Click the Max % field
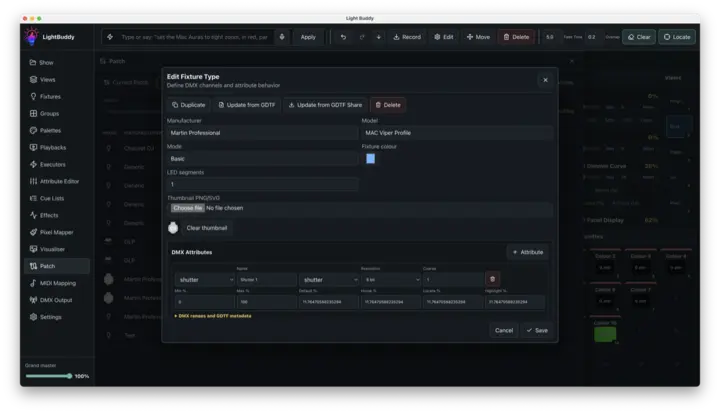This screenshot has height=413, width=720. pos(267,302)
